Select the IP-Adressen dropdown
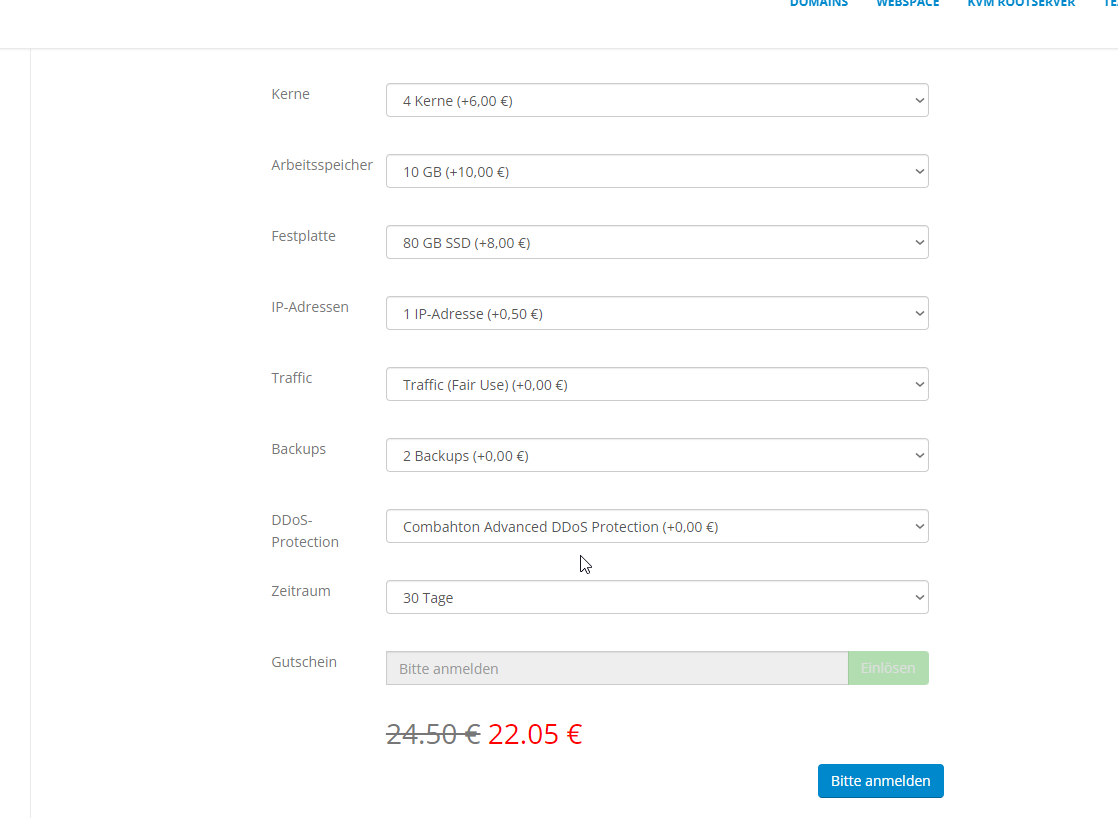Image resolution: width=1118 pixels, height=818 pixels. click(x=656, y=313)
